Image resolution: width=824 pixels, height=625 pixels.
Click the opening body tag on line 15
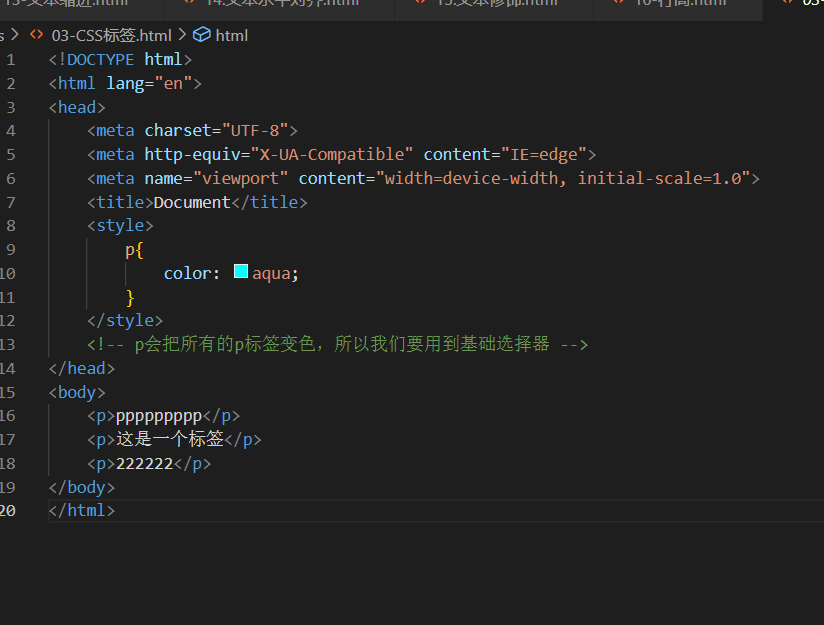pyautogui.click(x=77, y=393)
